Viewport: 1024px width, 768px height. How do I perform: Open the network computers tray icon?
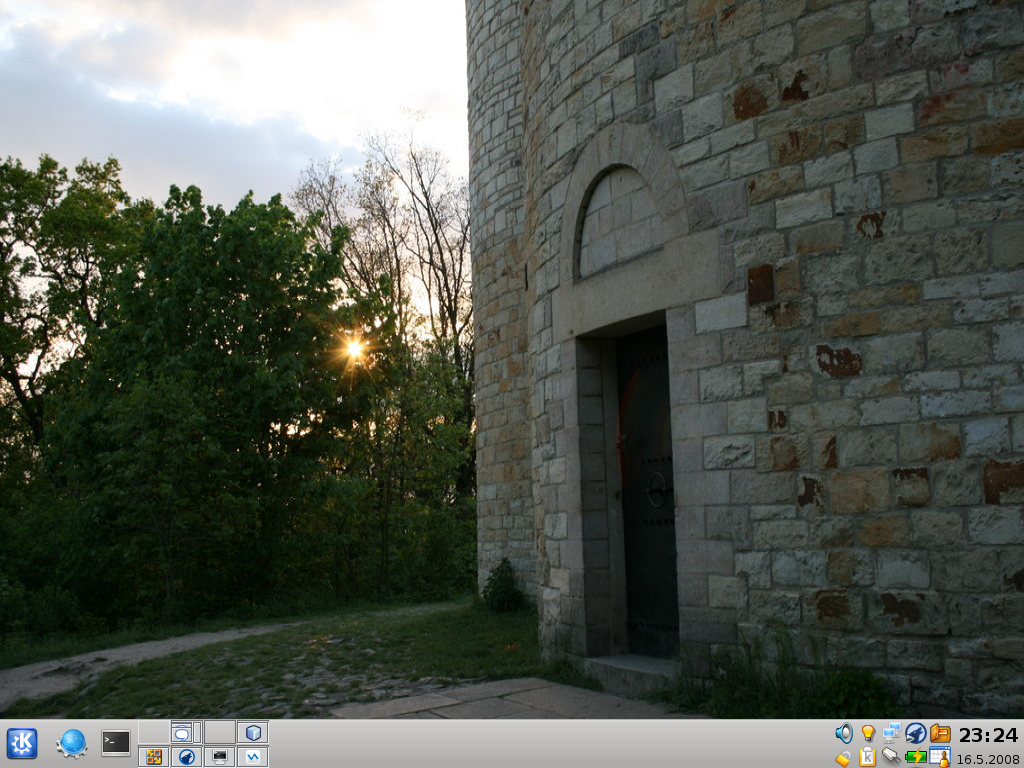891,733
